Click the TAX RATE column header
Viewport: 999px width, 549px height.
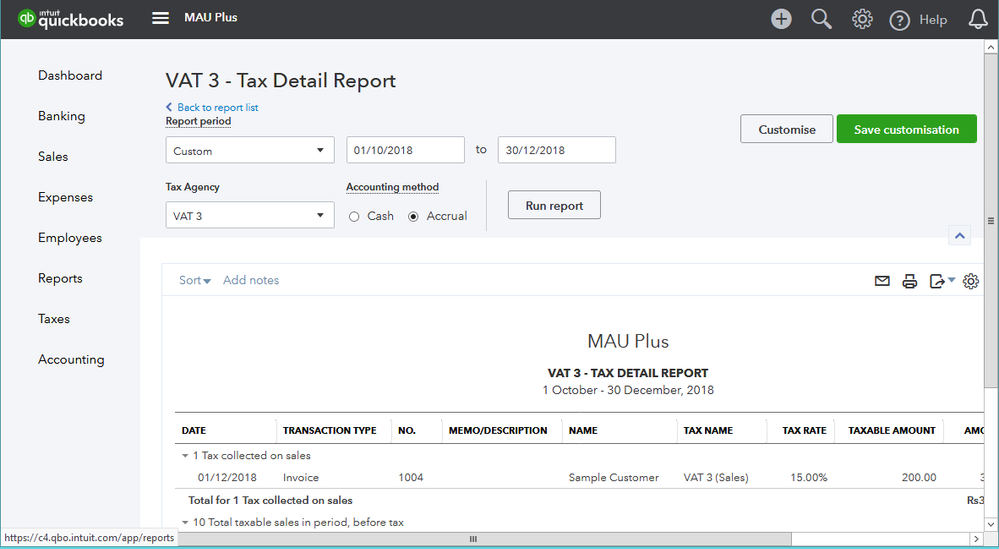tap(804, 431)
